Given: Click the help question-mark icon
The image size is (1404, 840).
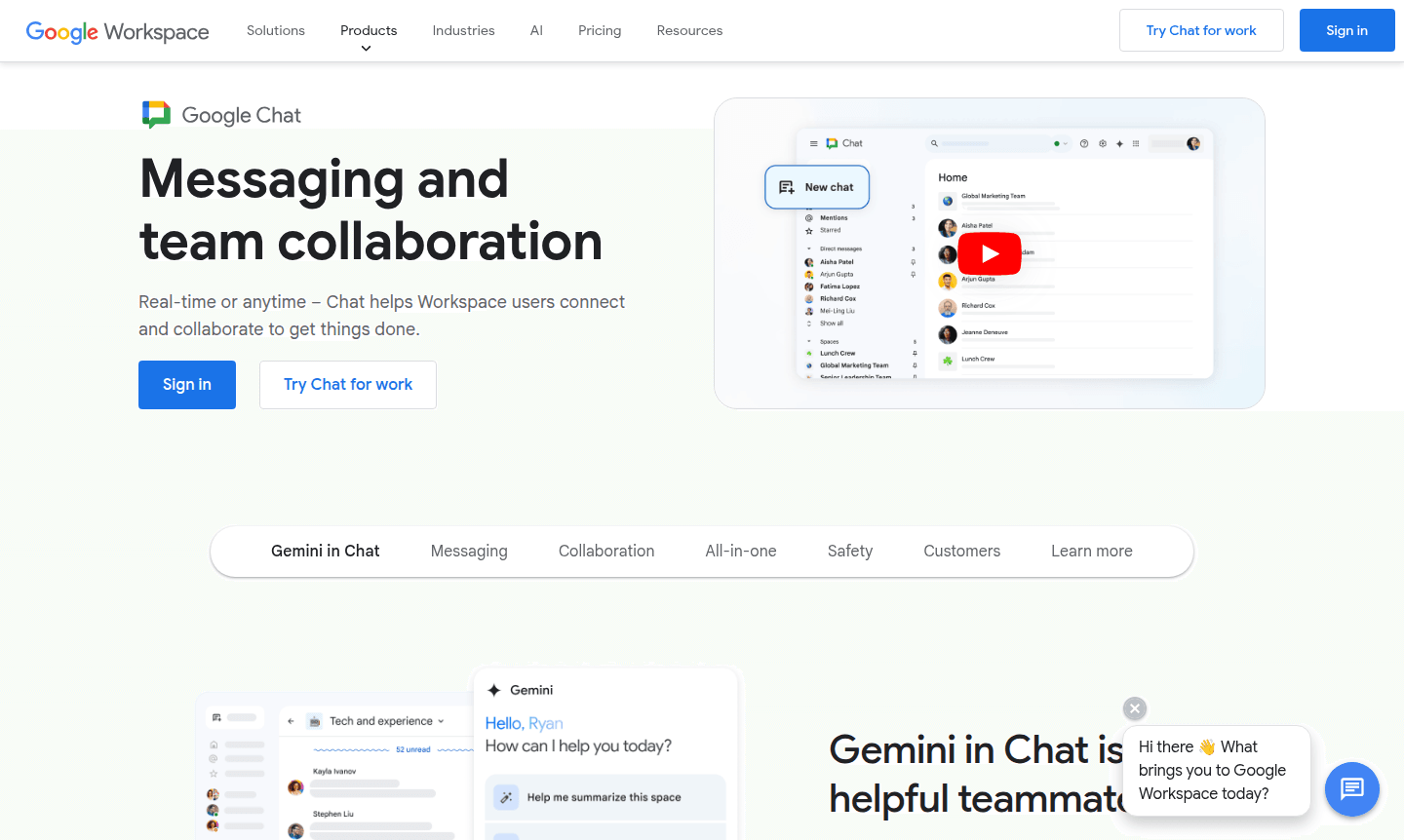Looking at the screenshot, I should click(1084, 143).
